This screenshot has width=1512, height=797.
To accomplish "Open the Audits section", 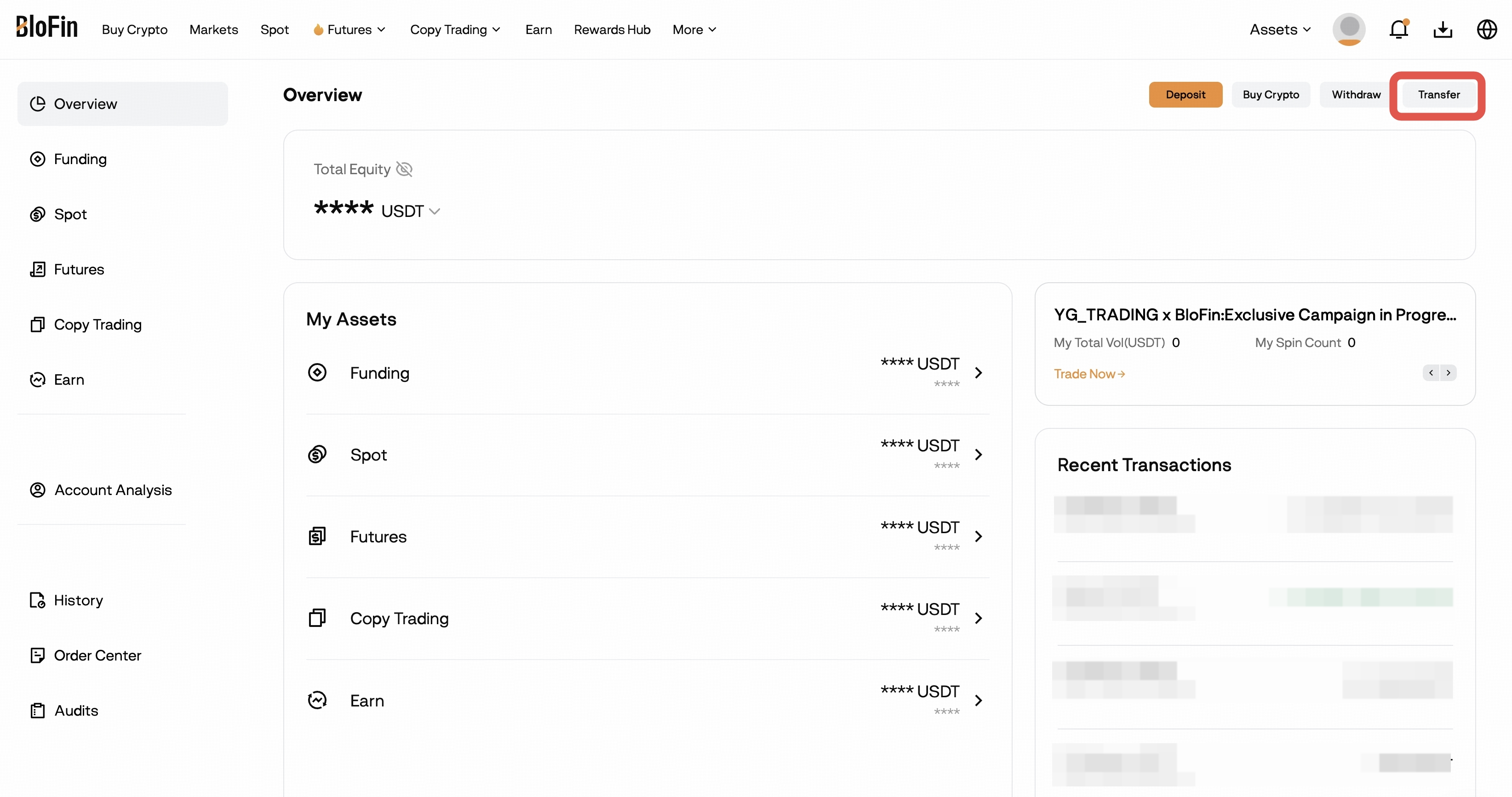I will [x=76, y=710].
